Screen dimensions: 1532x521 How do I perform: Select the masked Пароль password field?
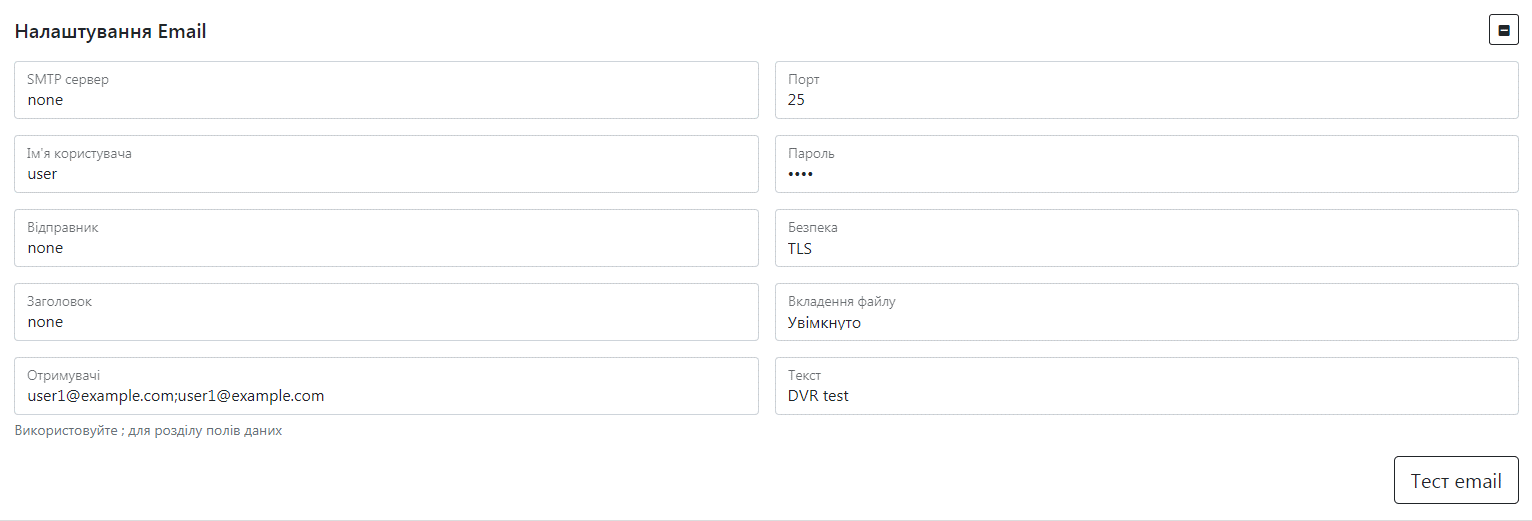click(1146, 174)
